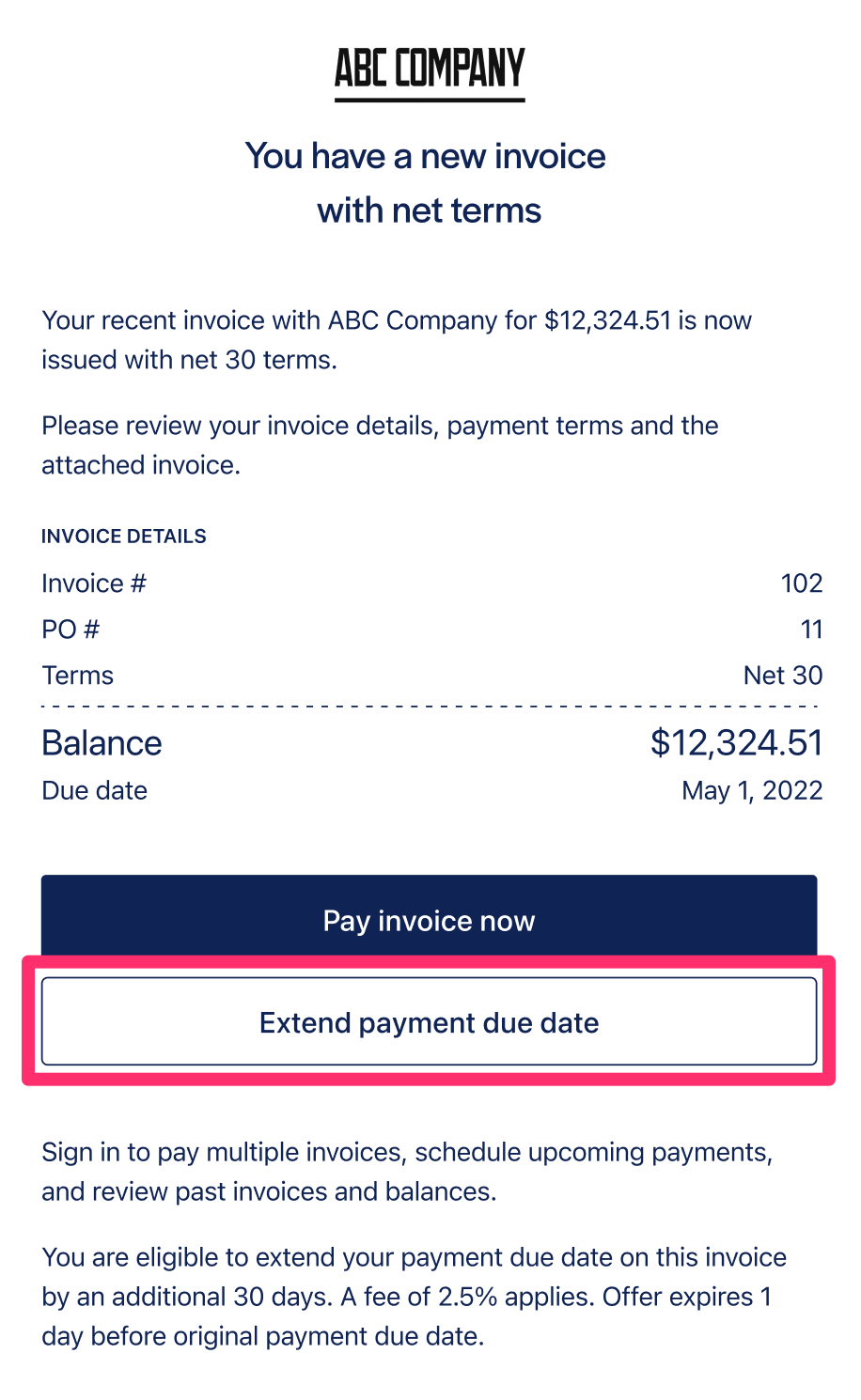The height and width of the screenshot is (1400, 861).
Task: Click the Pay invoice now button
Action: click(x=429, y=919)
